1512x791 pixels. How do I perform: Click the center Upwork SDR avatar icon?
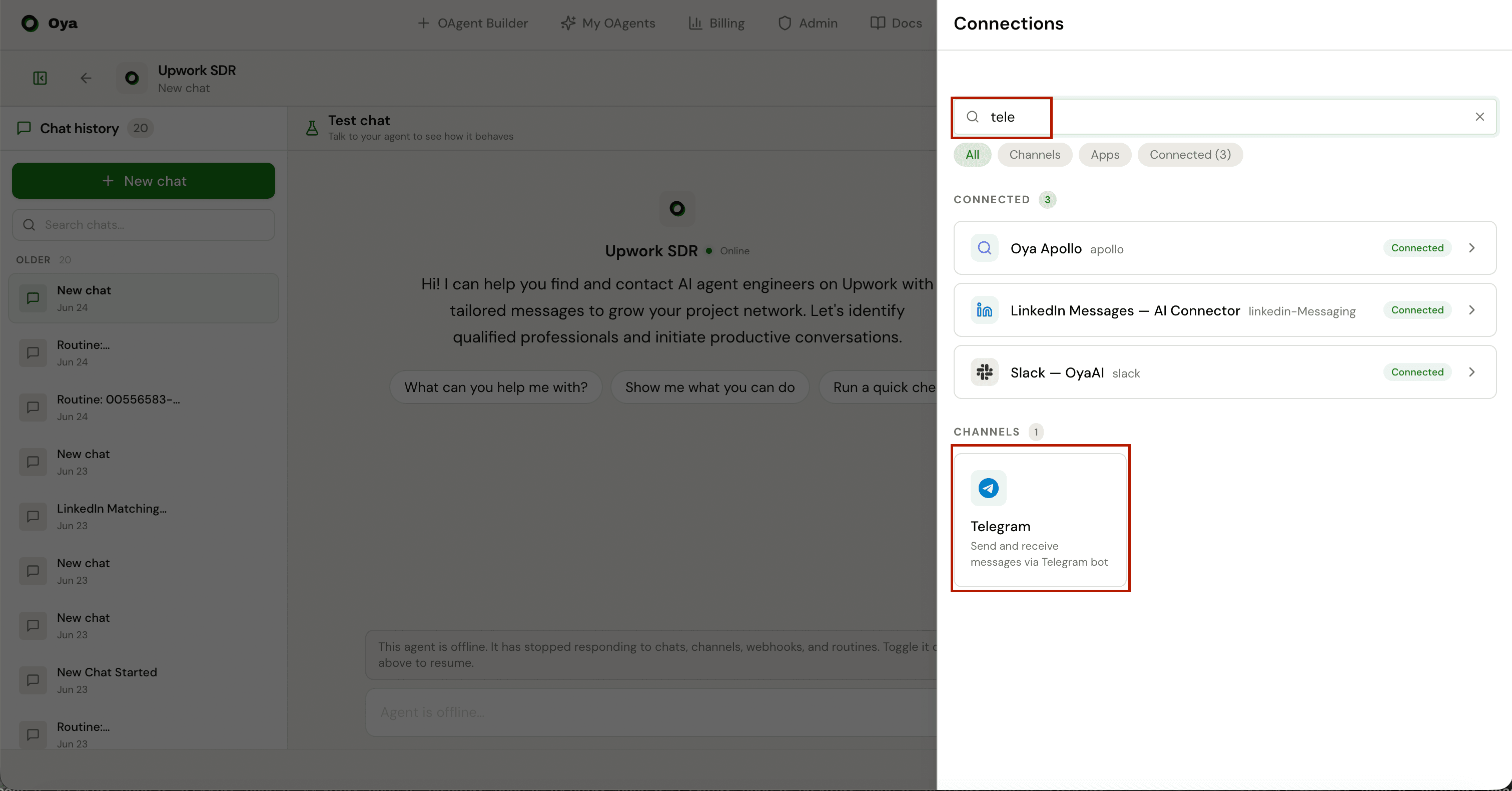(x=677, y=208)
